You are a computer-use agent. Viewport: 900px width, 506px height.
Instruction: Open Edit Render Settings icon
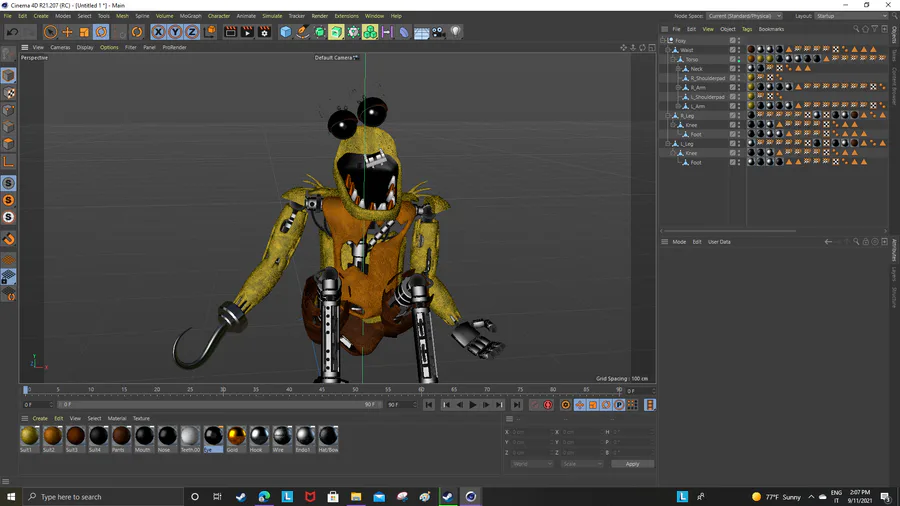coord(264,32)
